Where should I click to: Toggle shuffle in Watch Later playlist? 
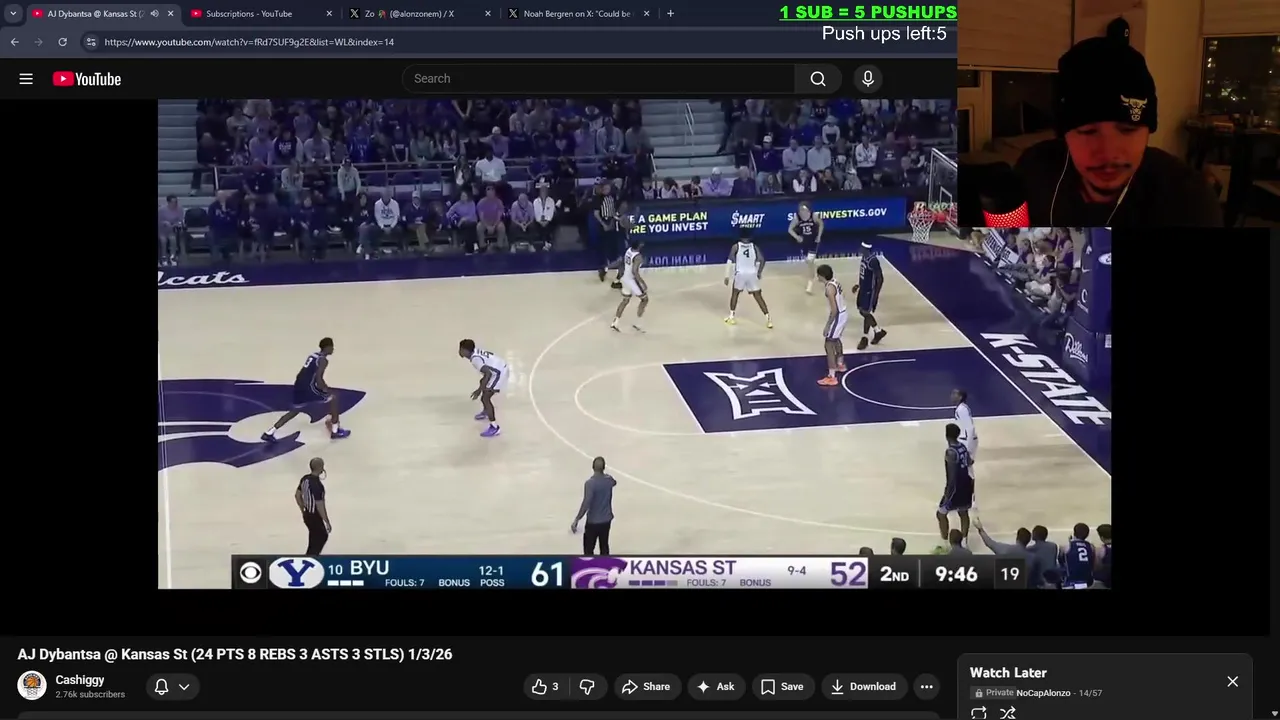(1008, 713)
